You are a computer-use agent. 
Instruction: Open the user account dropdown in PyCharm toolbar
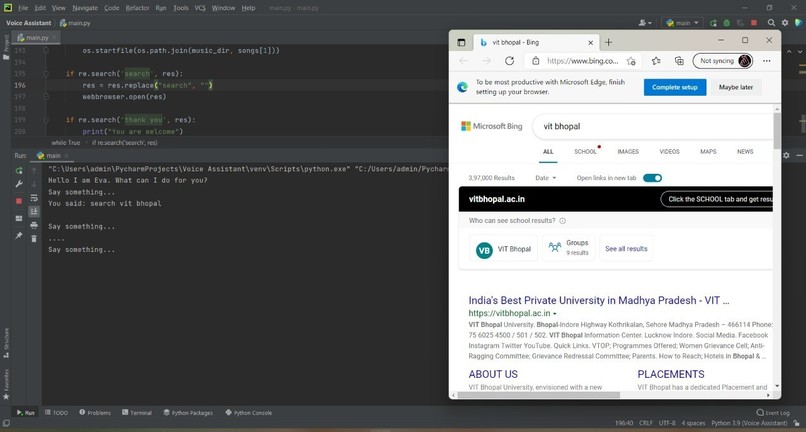645,23
